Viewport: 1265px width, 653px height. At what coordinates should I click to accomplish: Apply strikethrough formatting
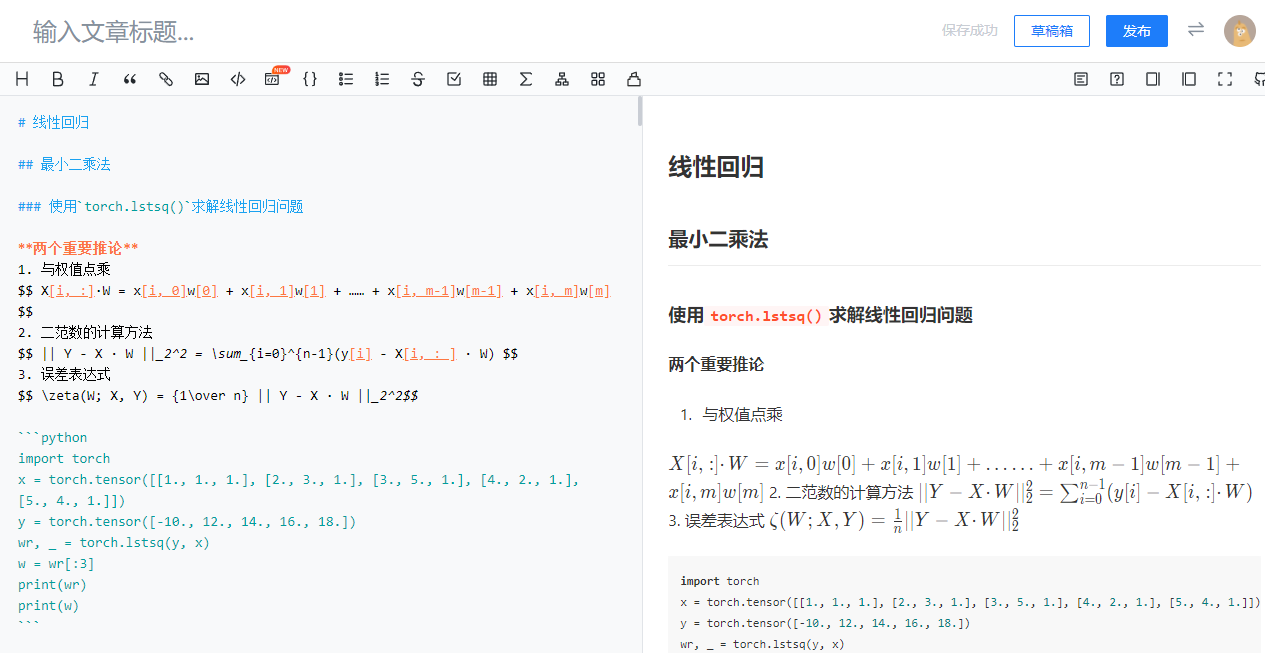418,79
